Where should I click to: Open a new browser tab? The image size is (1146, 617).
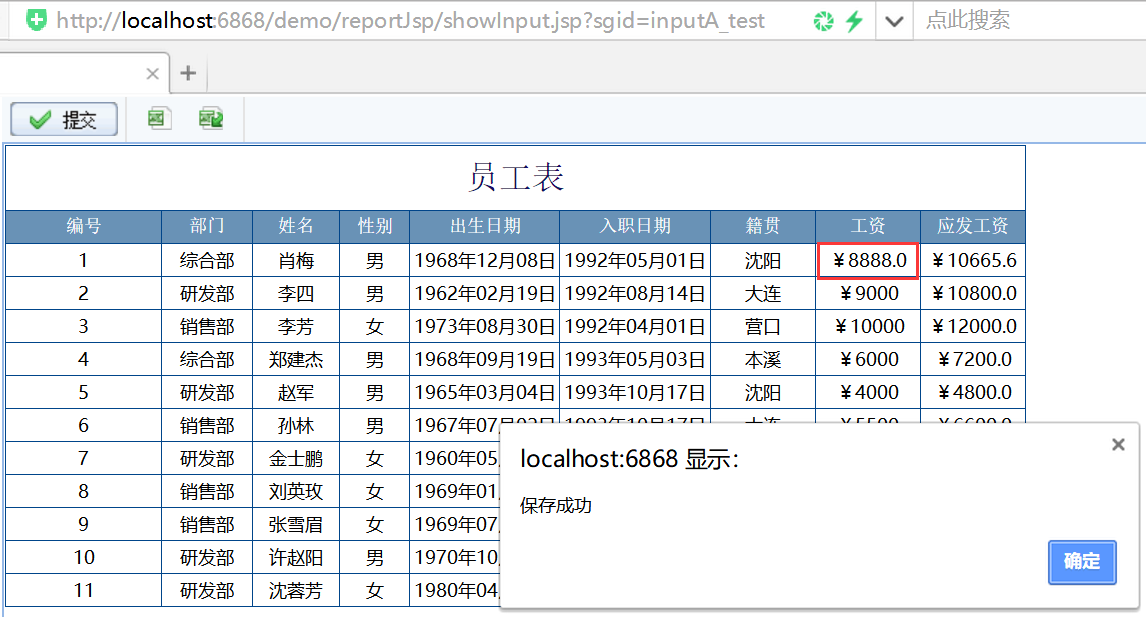[x=188, y=73]
